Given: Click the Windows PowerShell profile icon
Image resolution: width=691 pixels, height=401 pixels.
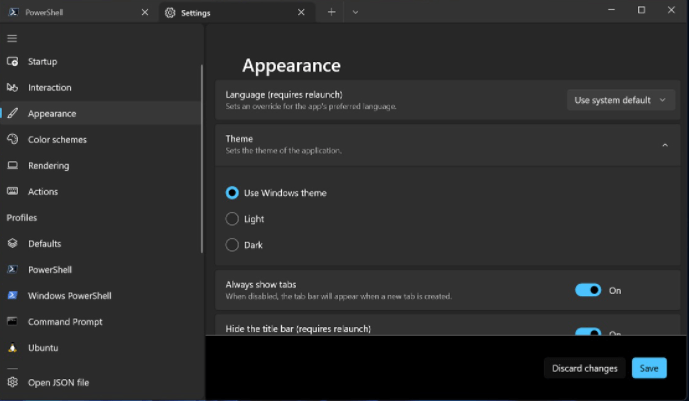Looking at the screenshot, I should point(12,295).
